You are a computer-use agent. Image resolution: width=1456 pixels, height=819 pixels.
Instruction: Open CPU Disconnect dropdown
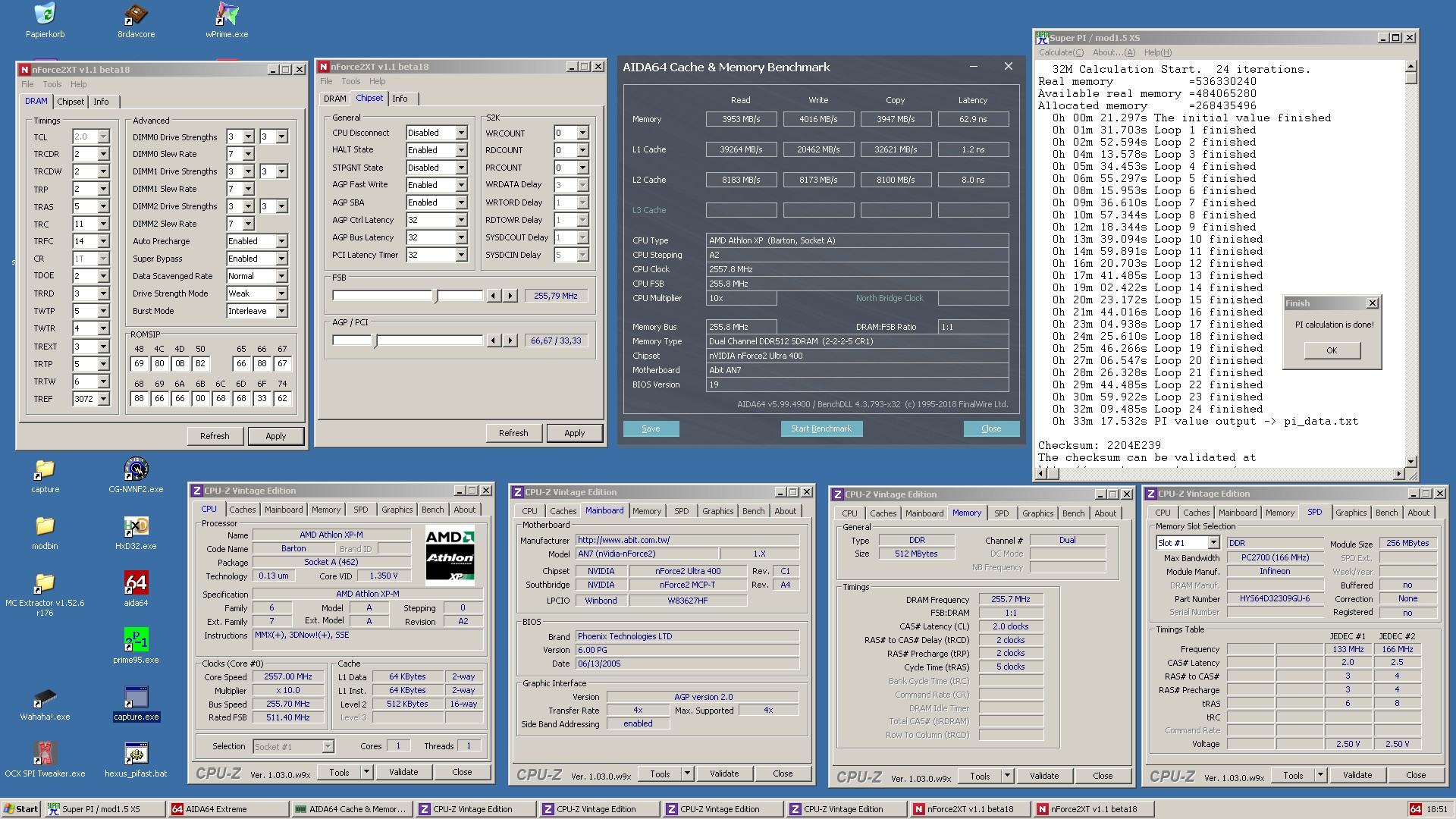coord(460,133)
